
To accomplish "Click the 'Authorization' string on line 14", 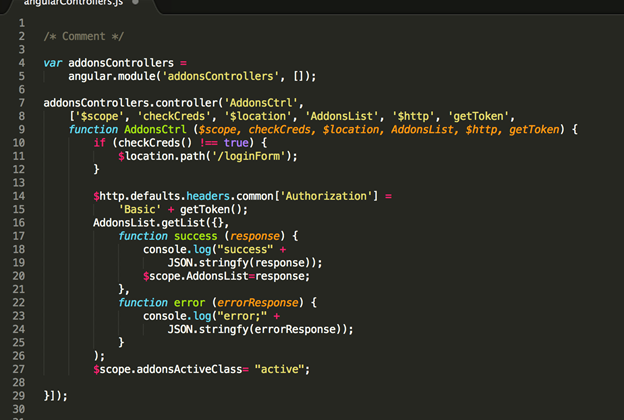I will pos(326,196).
